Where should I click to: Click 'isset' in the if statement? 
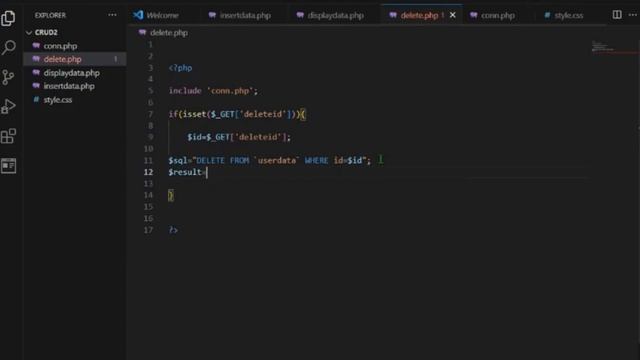point(194,114)
